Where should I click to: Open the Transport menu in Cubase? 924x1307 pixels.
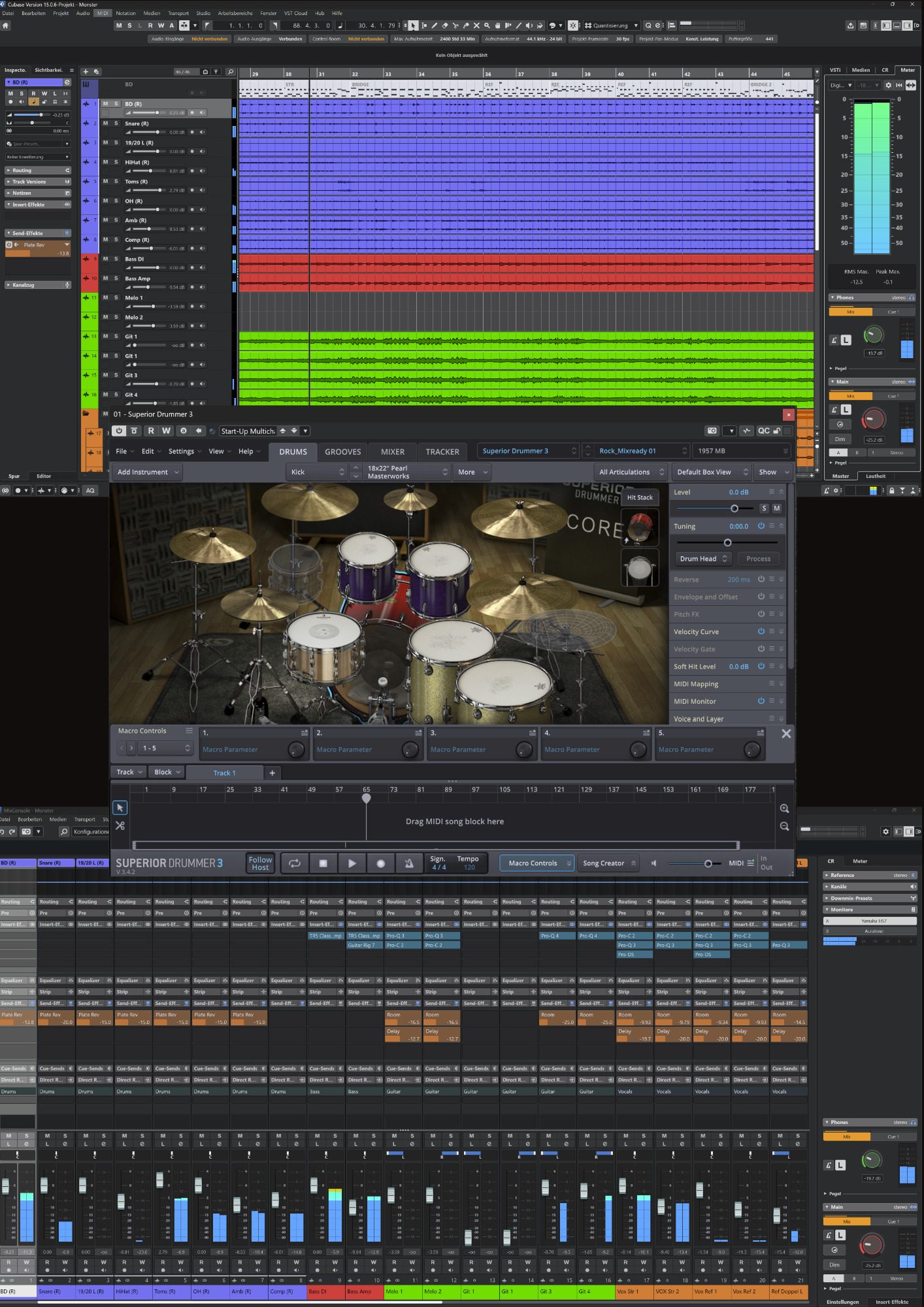click(x=178, y=13)
